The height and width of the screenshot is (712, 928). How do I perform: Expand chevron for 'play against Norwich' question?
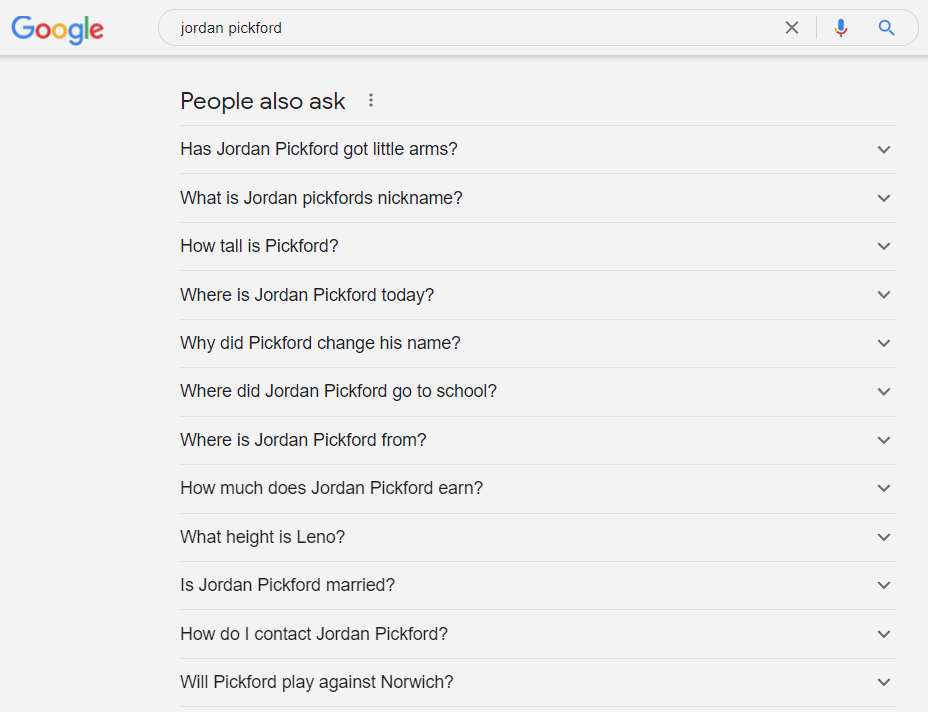pyautogui.click(x=884, y=682)
